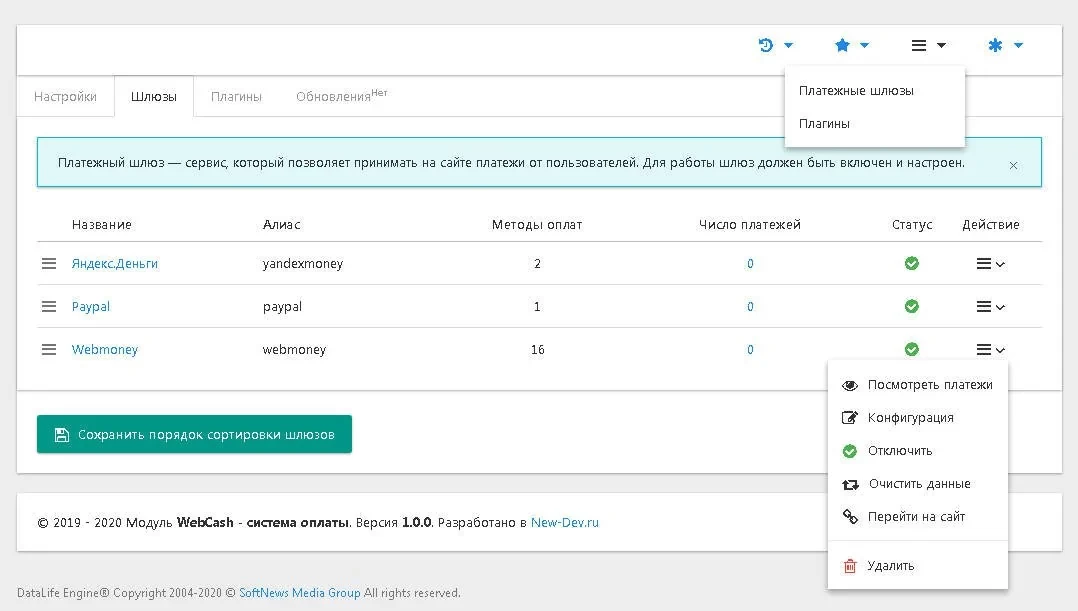Open the history clock icon menu
The height and width of the screenshot is (611, 1078).
click(x=765, y=45)
